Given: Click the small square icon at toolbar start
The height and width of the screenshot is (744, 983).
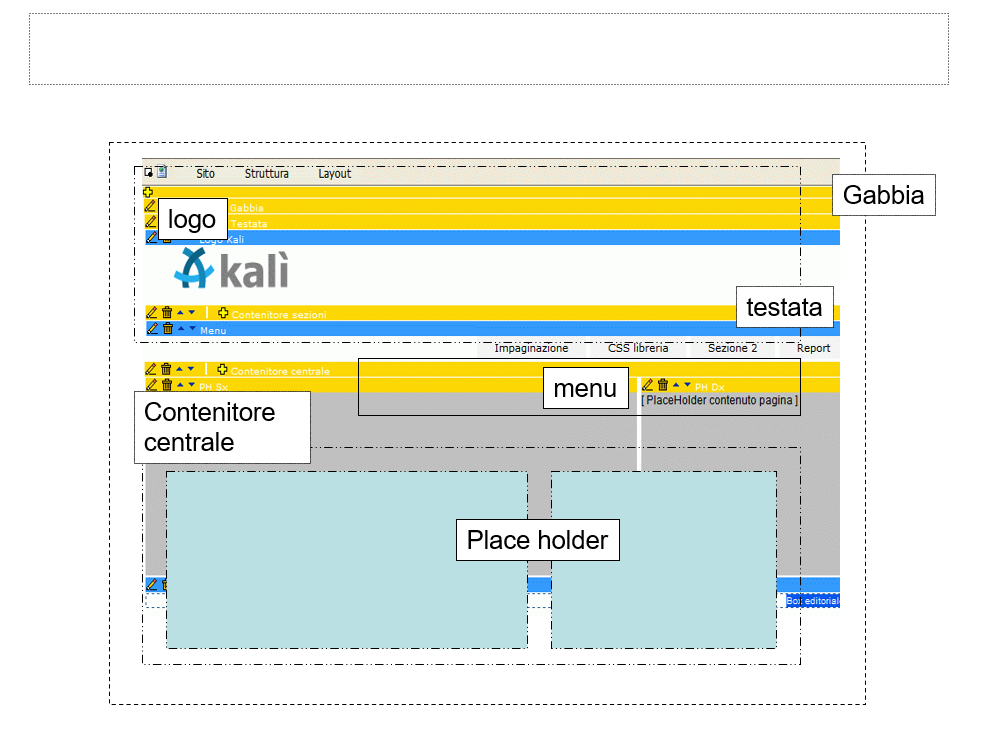Looking at the screenshot, I should click(x=149, y=172).
